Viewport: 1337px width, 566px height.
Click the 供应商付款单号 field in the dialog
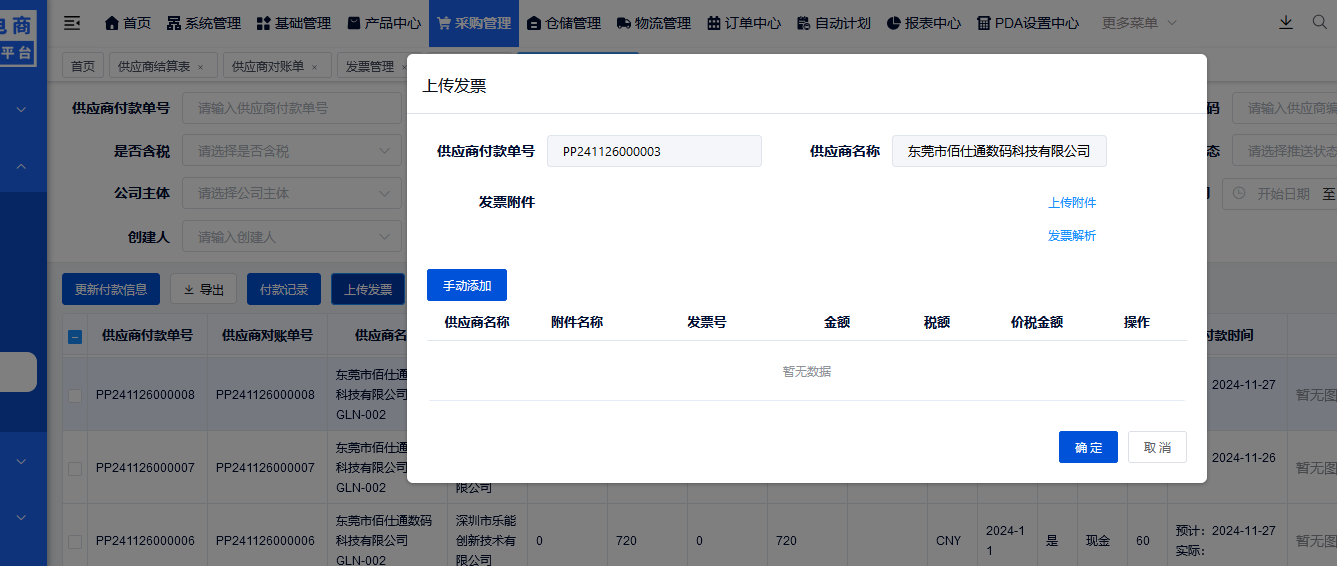click(654, 151)
